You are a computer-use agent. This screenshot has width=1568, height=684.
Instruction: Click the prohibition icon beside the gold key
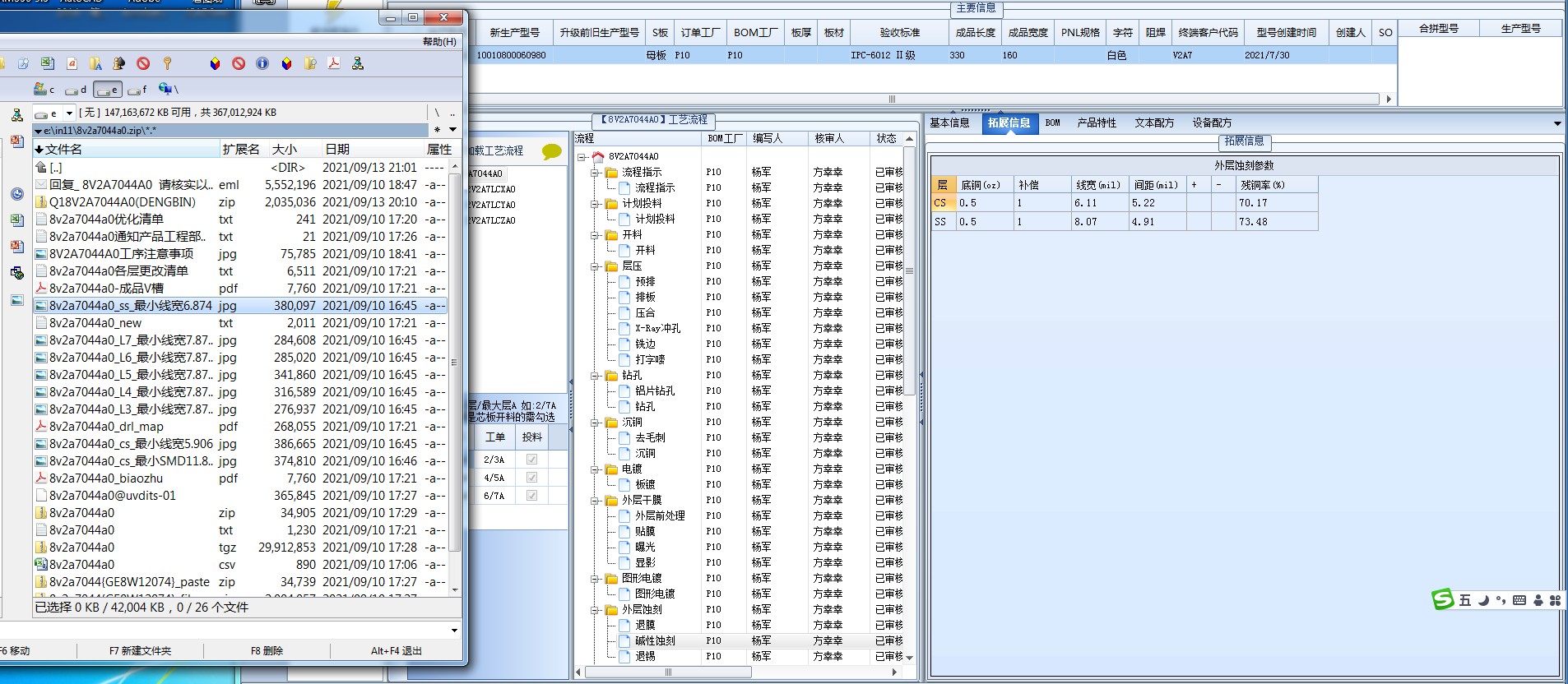point(143,63)
